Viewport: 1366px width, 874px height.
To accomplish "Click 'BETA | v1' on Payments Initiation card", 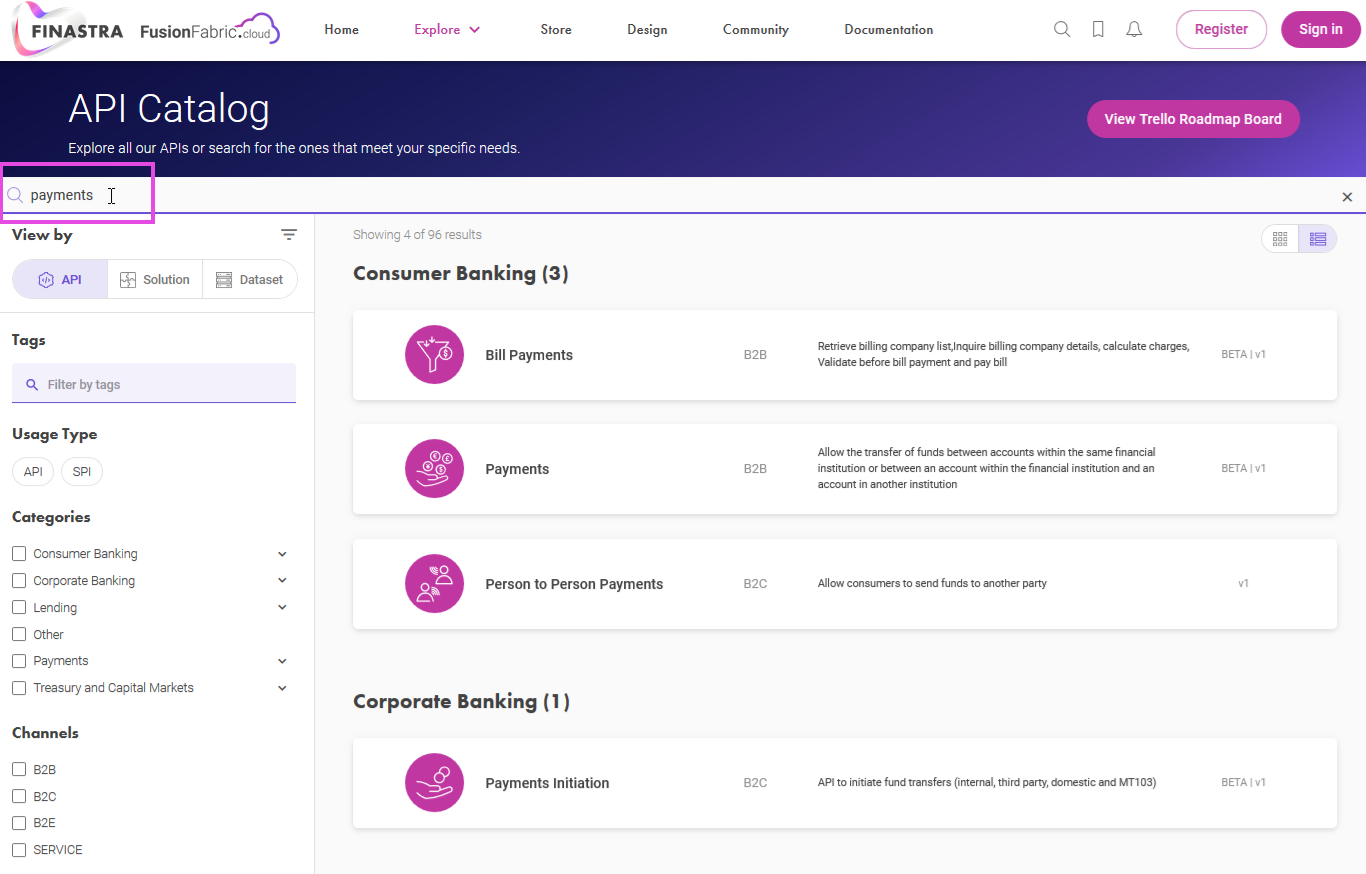I will (x=1243, y=782).
